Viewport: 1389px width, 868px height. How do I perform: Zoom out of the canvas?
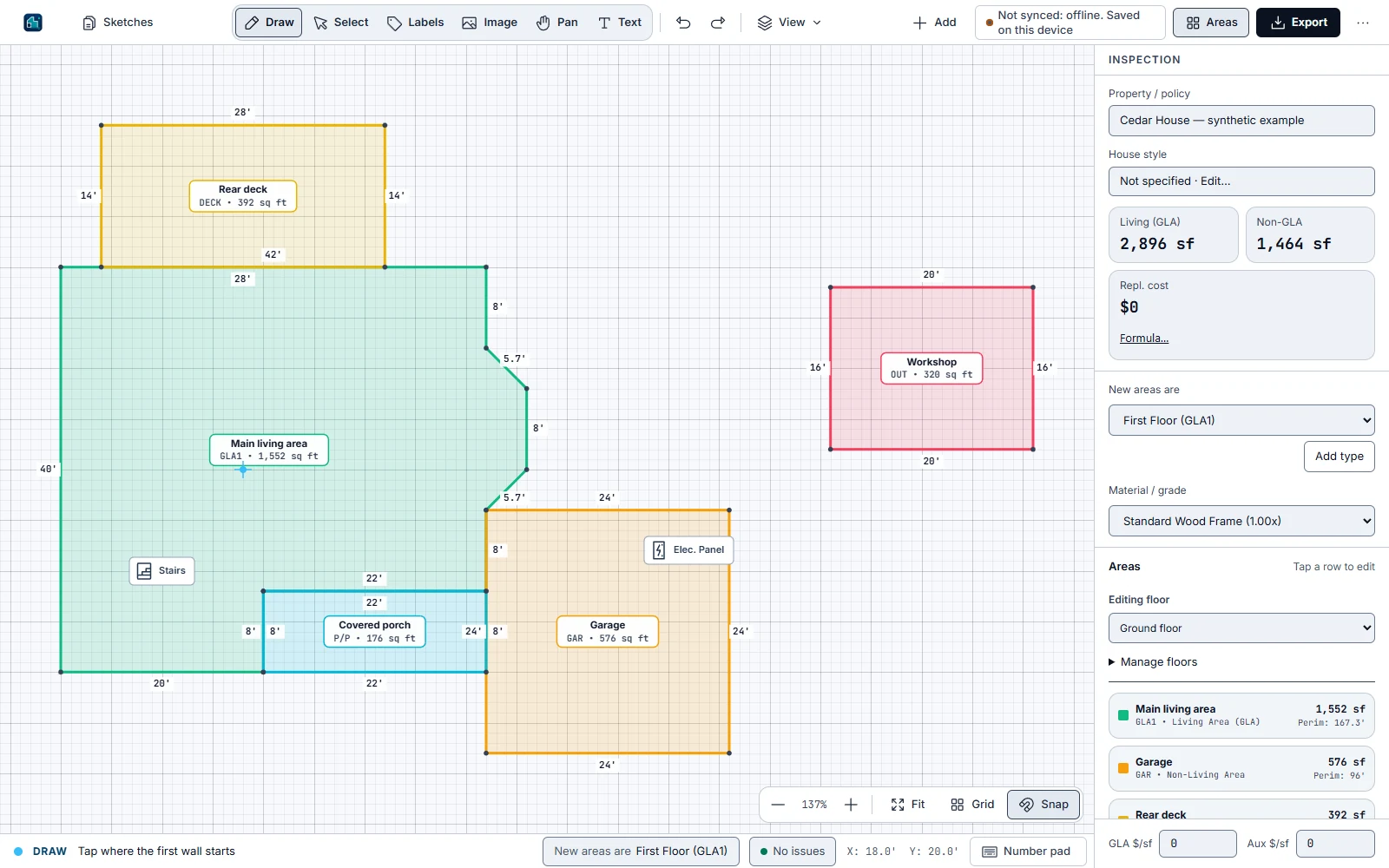pos(778,805)
